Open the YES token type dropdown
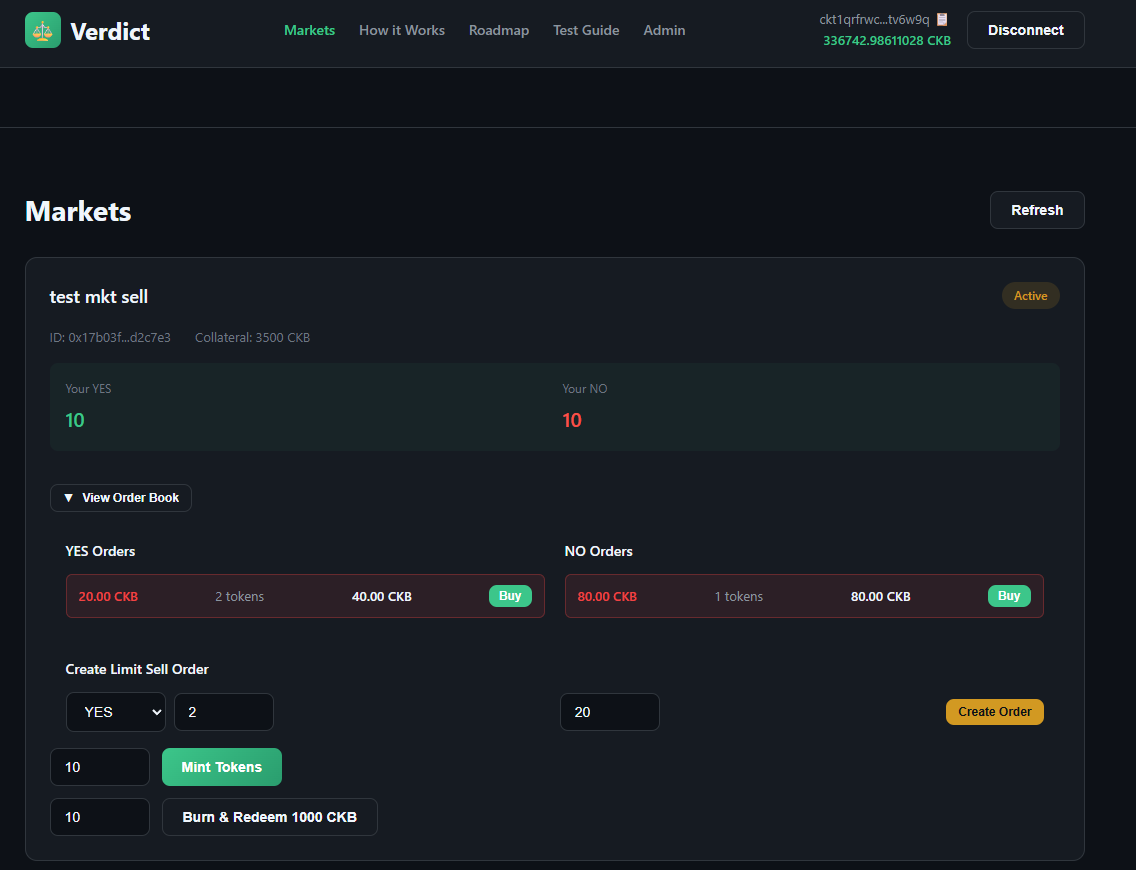Image resolution: width=1136 pixels, height=870 pixels. click(x=116, y=712)
